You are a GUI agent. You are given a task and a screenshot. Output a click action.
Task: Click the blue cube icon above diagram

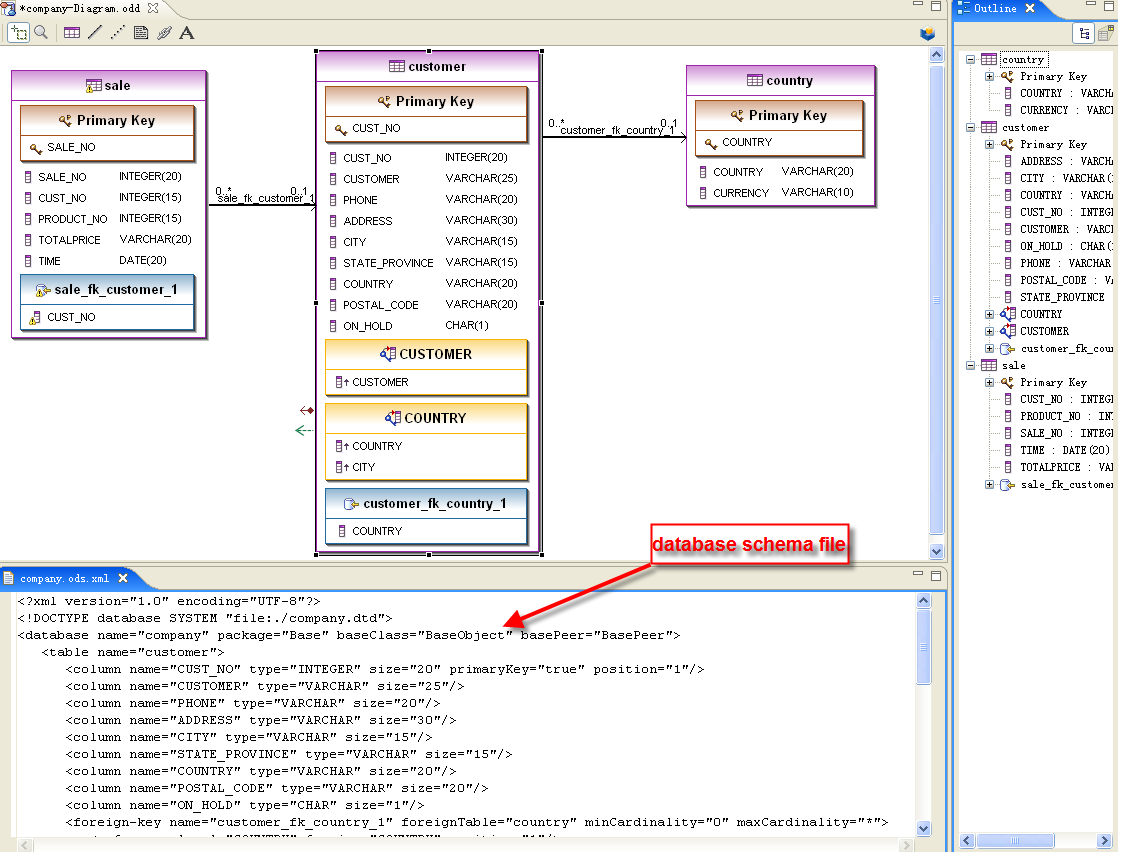click(927, 33)
